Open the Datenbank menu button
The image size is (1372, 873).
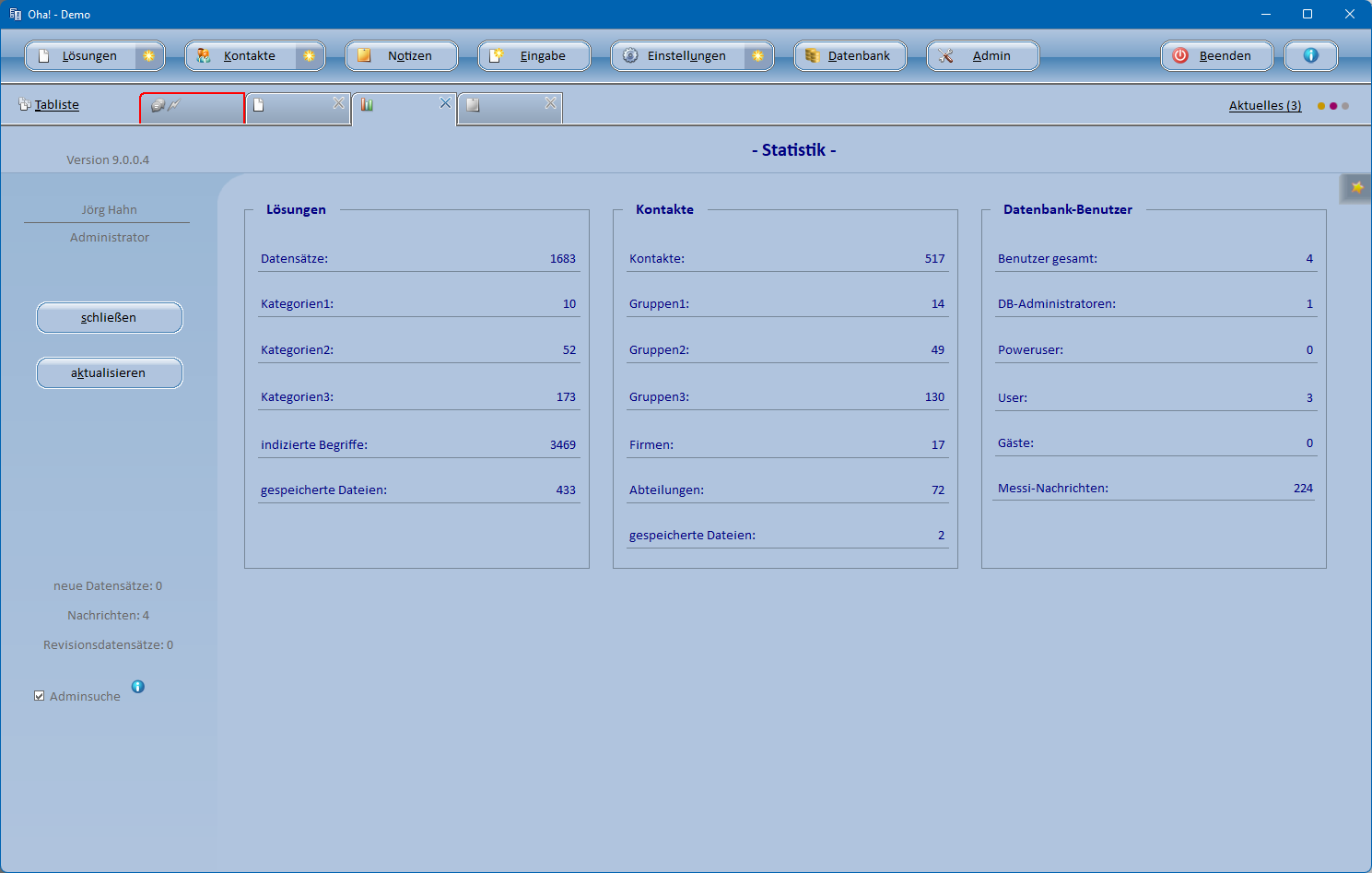click(850, 56)
